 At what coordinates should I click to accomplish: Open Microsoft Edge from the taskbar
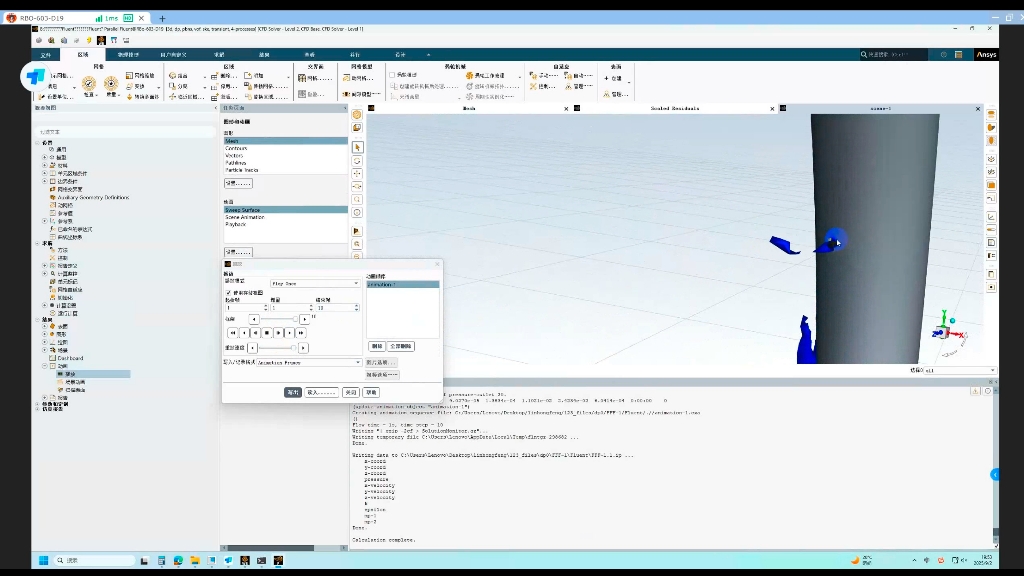click(x=178, y=560)
